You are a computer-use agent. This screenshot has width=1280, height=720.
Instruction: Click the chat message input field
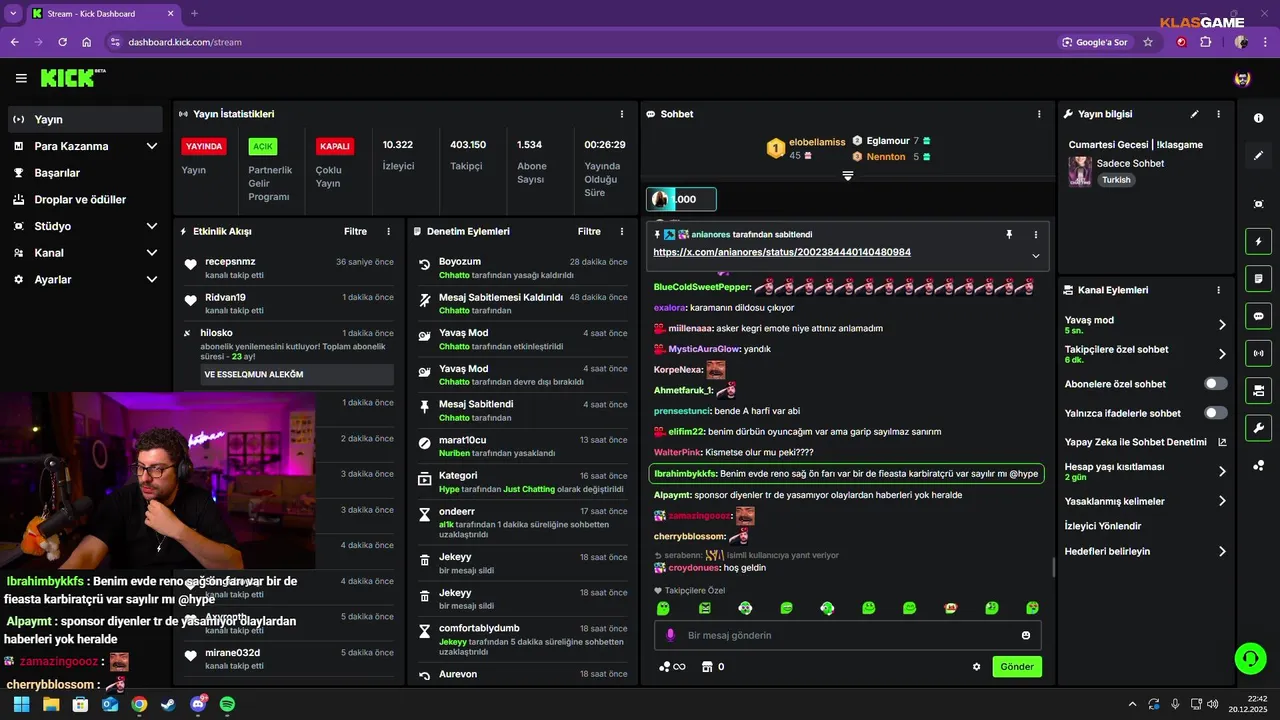tap(848, 635)
